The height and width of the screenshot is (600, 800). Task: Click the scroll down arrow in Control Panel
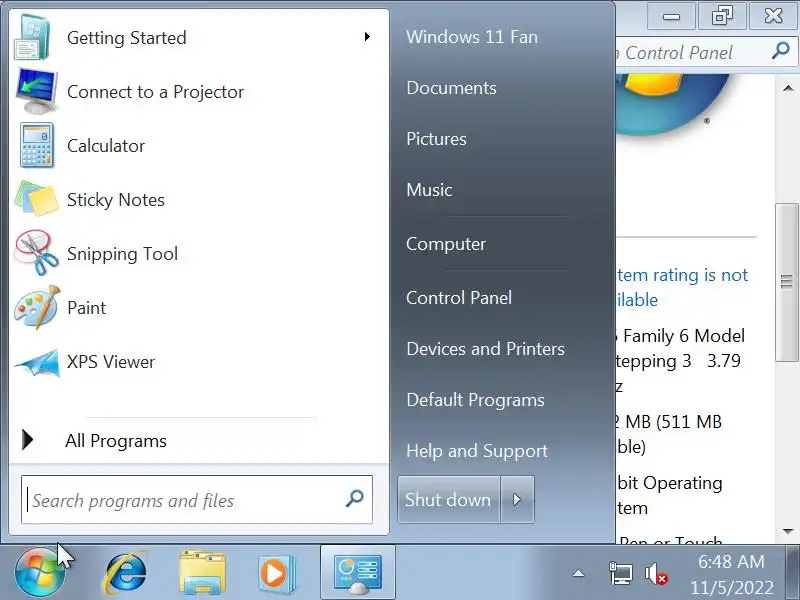click(x=787, y=531)
